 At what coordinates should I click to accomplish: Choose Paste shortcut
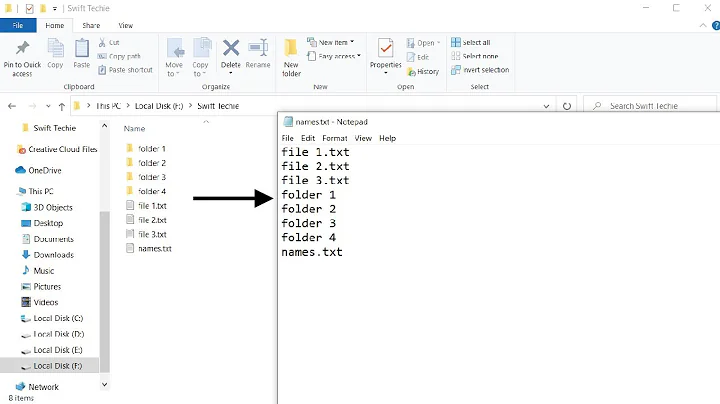[125, 70]
